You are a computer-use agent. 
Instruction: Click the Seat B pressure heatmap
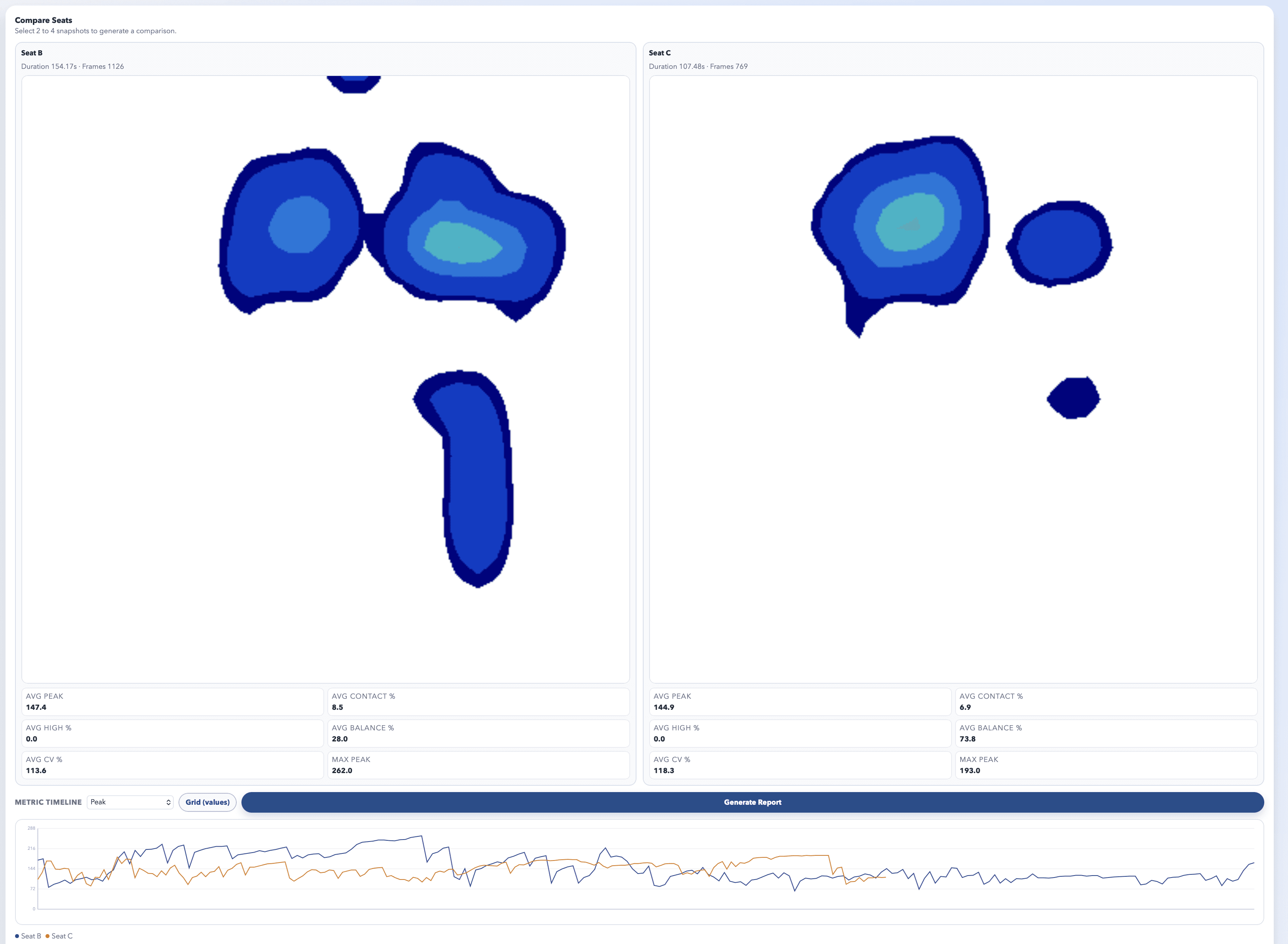coord(325,379)
